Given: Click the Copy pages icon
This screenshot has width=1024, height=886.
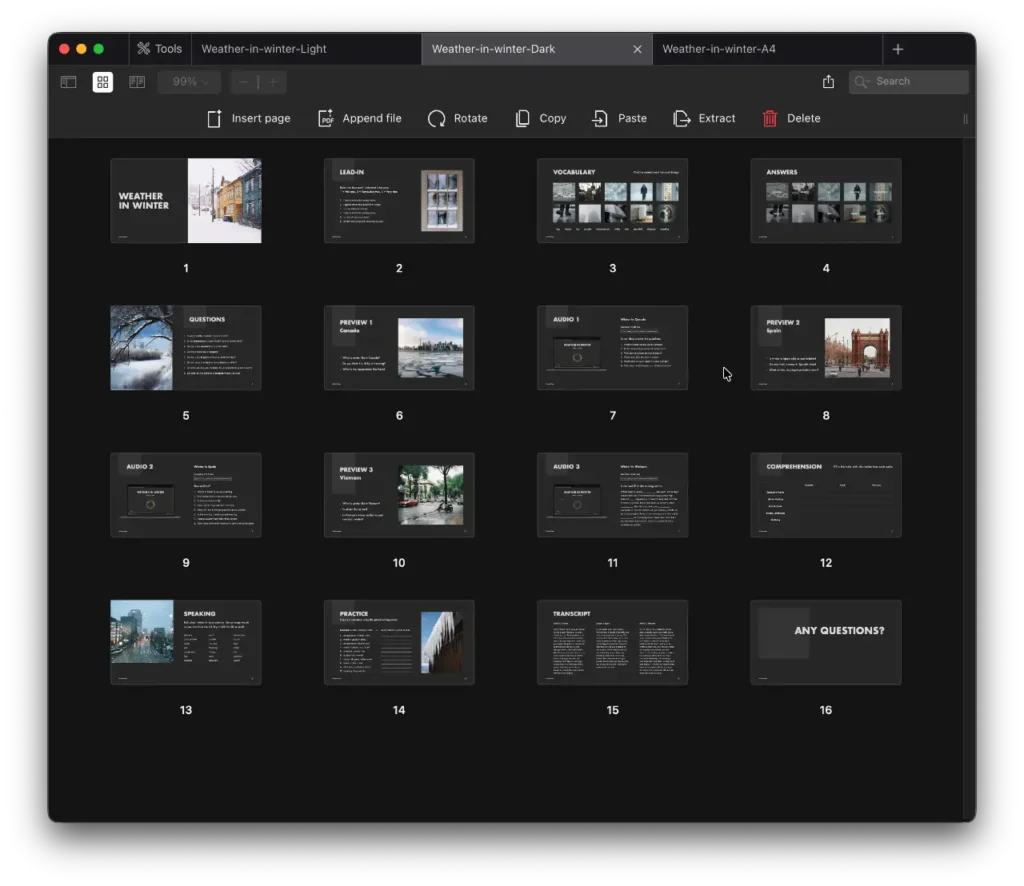Looking at the screenshot, I should 522,118.
